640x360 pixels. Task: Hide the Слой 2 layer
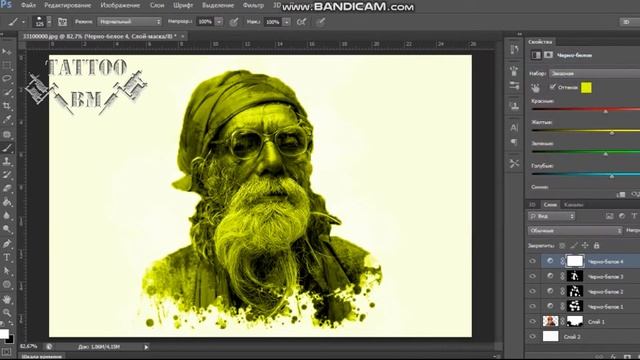point(532,337)
